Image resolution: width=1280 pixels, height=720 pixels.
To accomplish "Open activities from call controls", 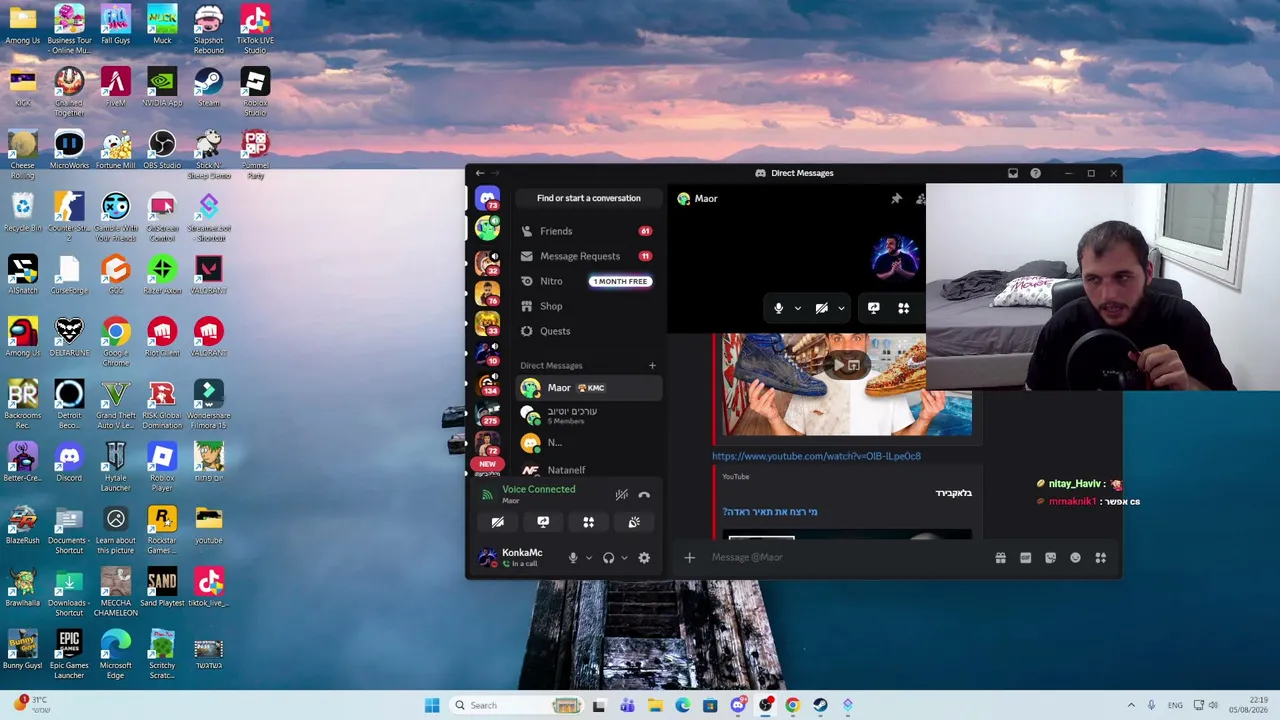I will (904, 308).
